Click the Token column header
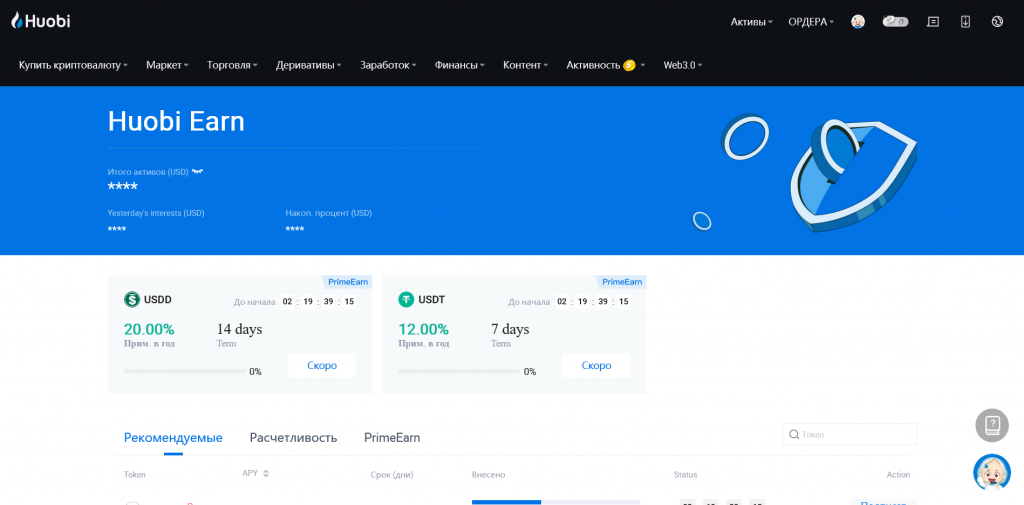 click(x=135, y=475)
